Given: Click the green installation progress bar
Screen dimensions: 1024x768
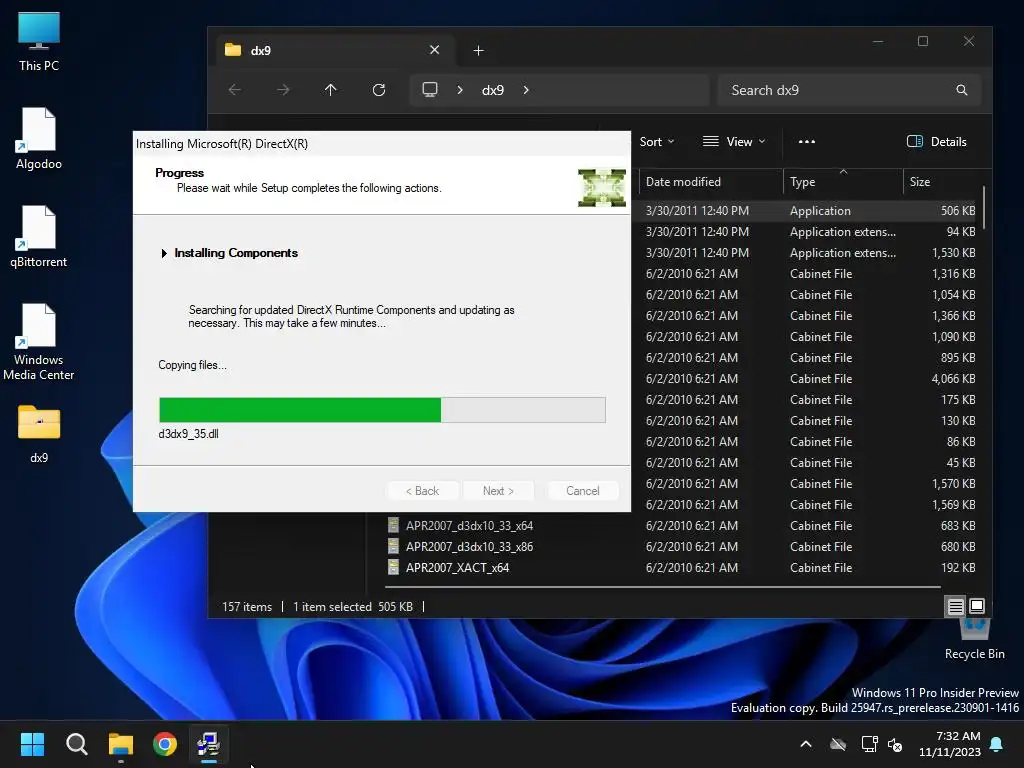Looking at the screenshot, I should (x=382, y=410).
